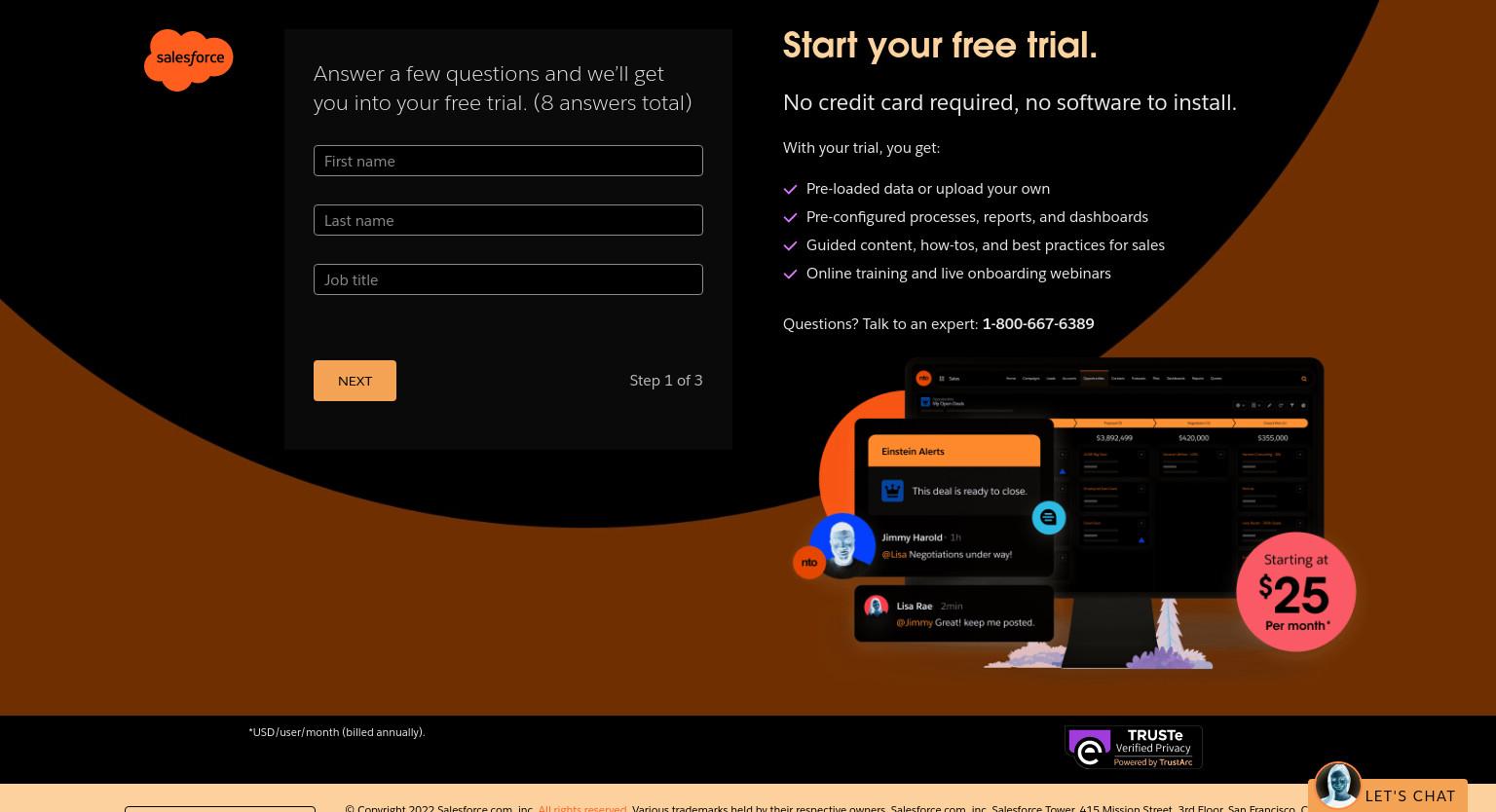The height and width of the screenshot is (812, 1496).
Task: Click the orange nto badge
Action: pos(808,563)
